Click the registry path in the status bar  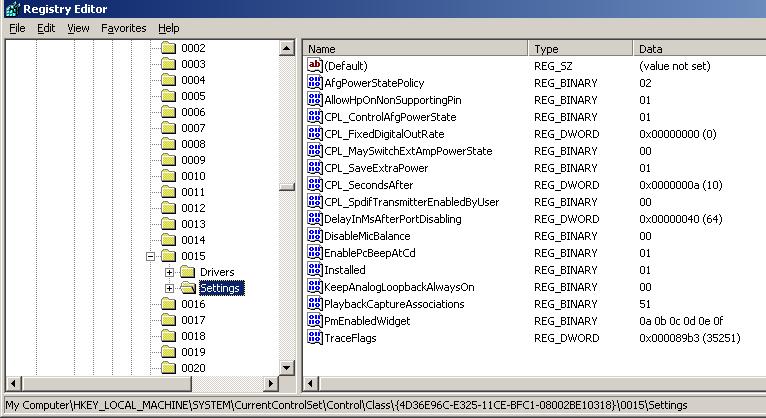(x=346, y=405)
